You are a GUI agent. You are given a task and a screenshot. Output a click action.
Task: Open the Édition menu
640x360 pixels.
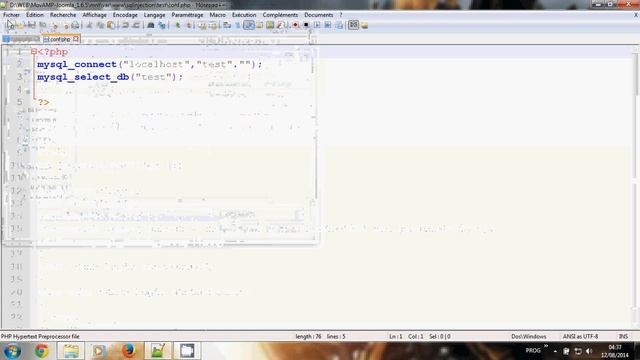pyautogui.click(x=35, y=15)
